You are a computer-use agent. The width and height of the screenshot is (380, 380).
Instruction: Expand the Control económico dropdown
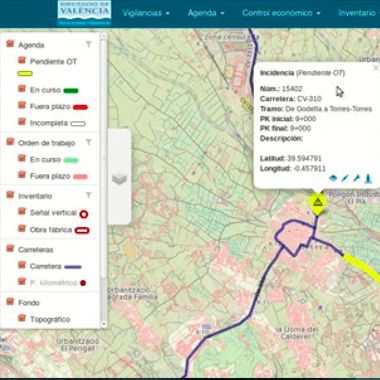(281, 13)
